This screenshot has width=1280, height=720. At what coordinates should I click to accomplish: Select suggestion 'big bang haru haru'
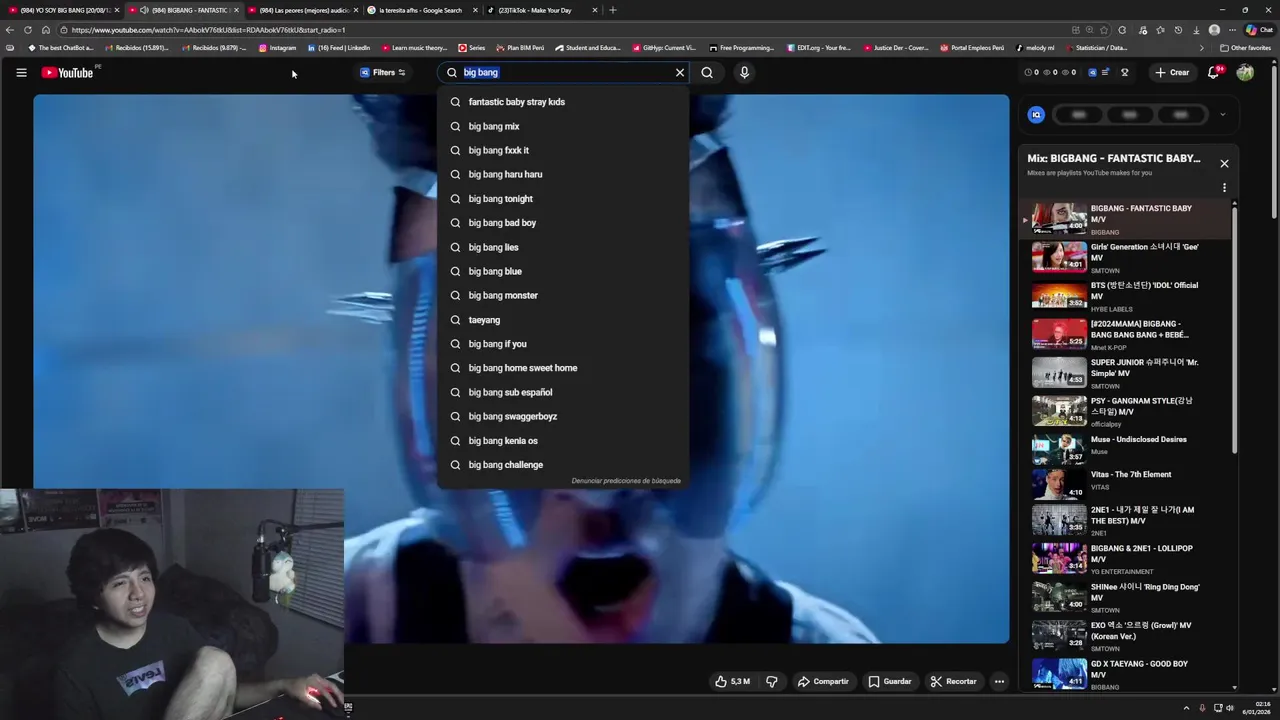point(563,174)
